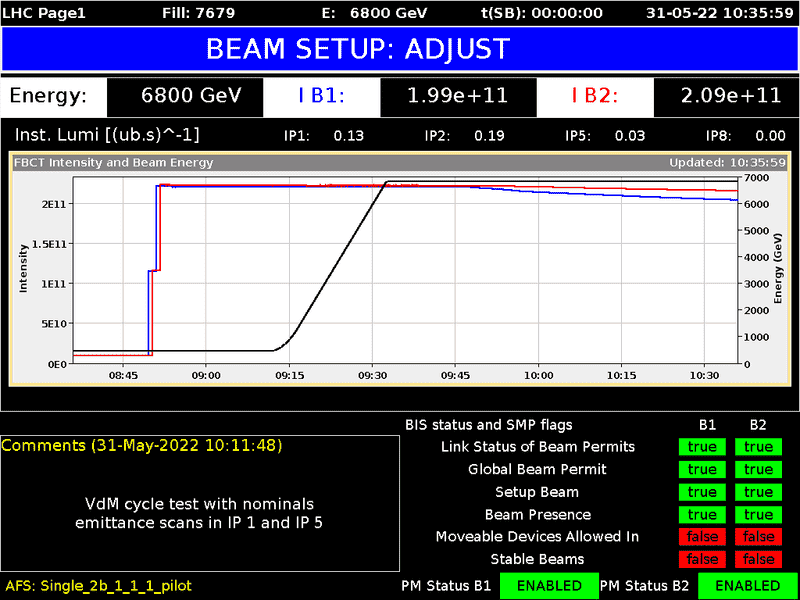Viewport: 800px width, 600px height.
Task: Click the BEAM SETUP: ADJUST blue banner
Action: 399,49
